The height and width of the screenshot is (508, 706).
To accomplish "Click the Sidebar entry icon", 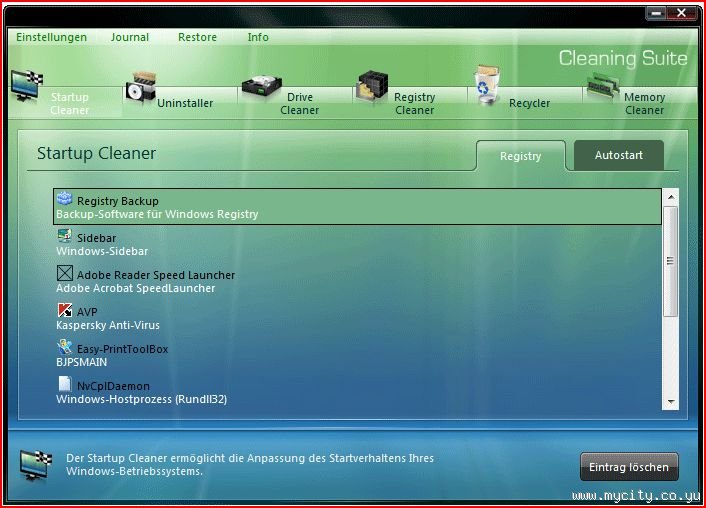I will (x=64, y=236).
